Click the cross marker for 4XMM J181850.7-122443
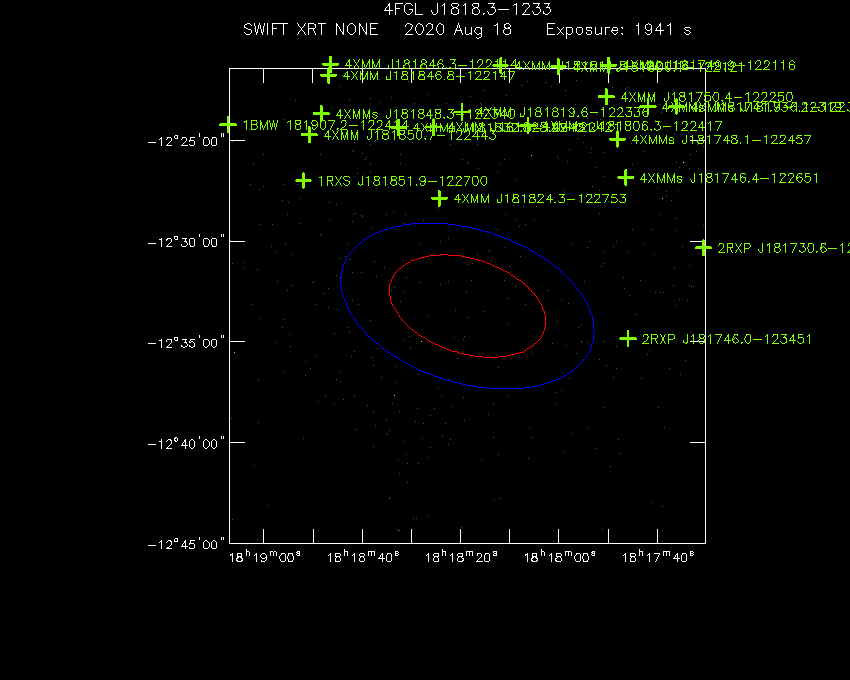 pos(309,134)
